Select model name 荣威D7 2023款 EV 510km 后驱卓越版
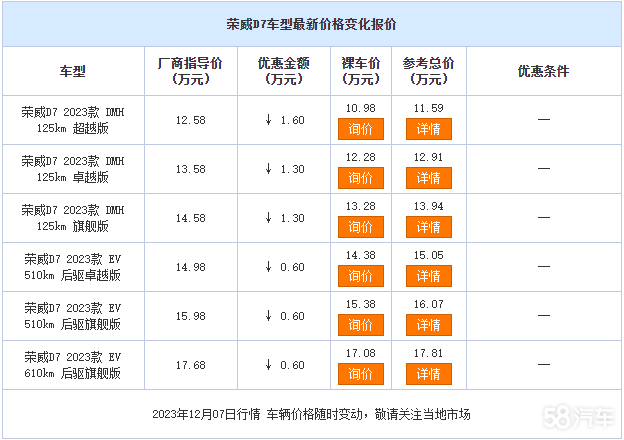This screenshot has height=440, width=624. pos(72,267)
